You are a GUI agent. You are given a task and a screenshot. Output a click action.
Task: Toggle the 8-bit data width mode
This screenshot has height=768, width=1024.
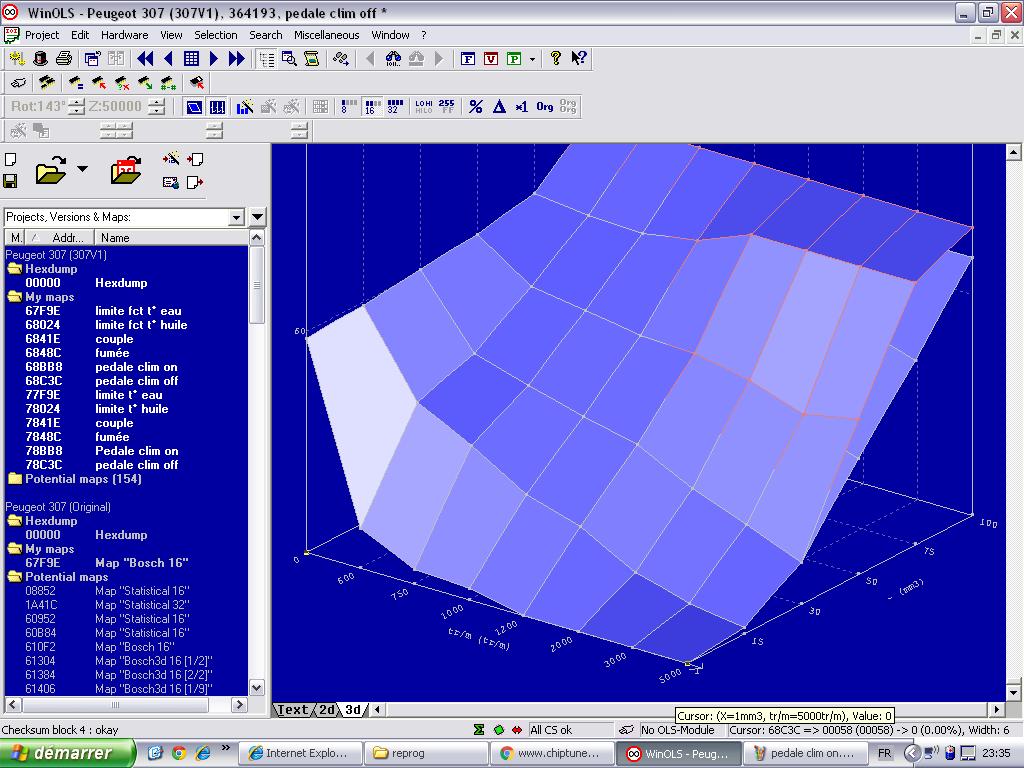(x=349, y=107)
